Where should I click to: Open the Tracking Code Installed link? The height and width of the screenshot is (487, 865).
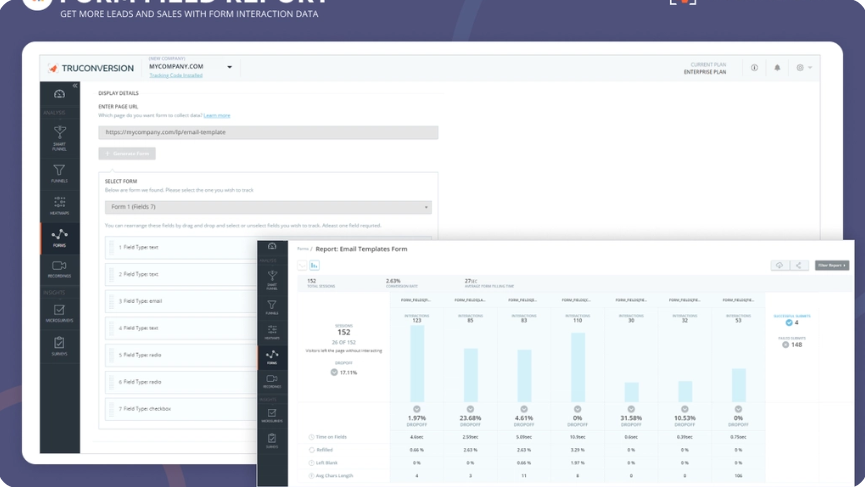tap(176, 76)
